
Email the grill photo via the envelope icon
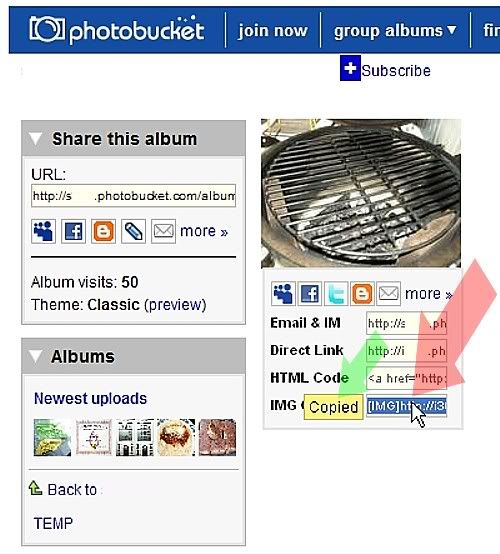pos(388,293)
